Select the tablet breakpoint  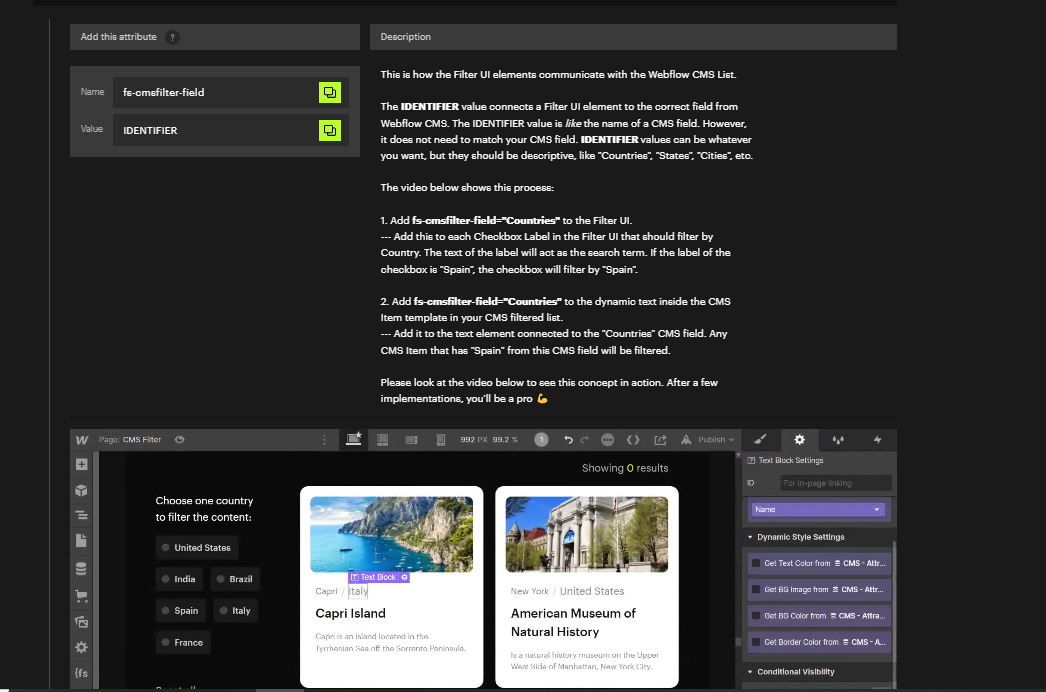[x=382, y=440]
